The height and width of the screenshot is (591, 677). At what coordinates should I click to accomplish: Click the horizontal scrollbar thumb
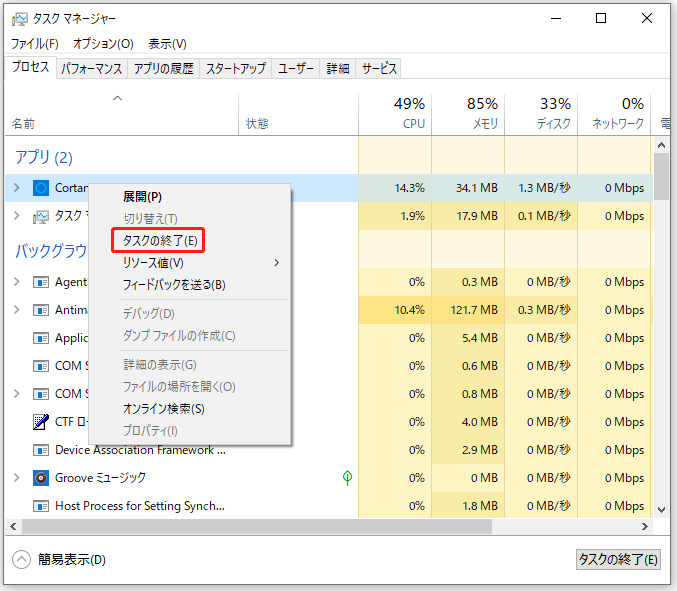(x=257, y=527)
